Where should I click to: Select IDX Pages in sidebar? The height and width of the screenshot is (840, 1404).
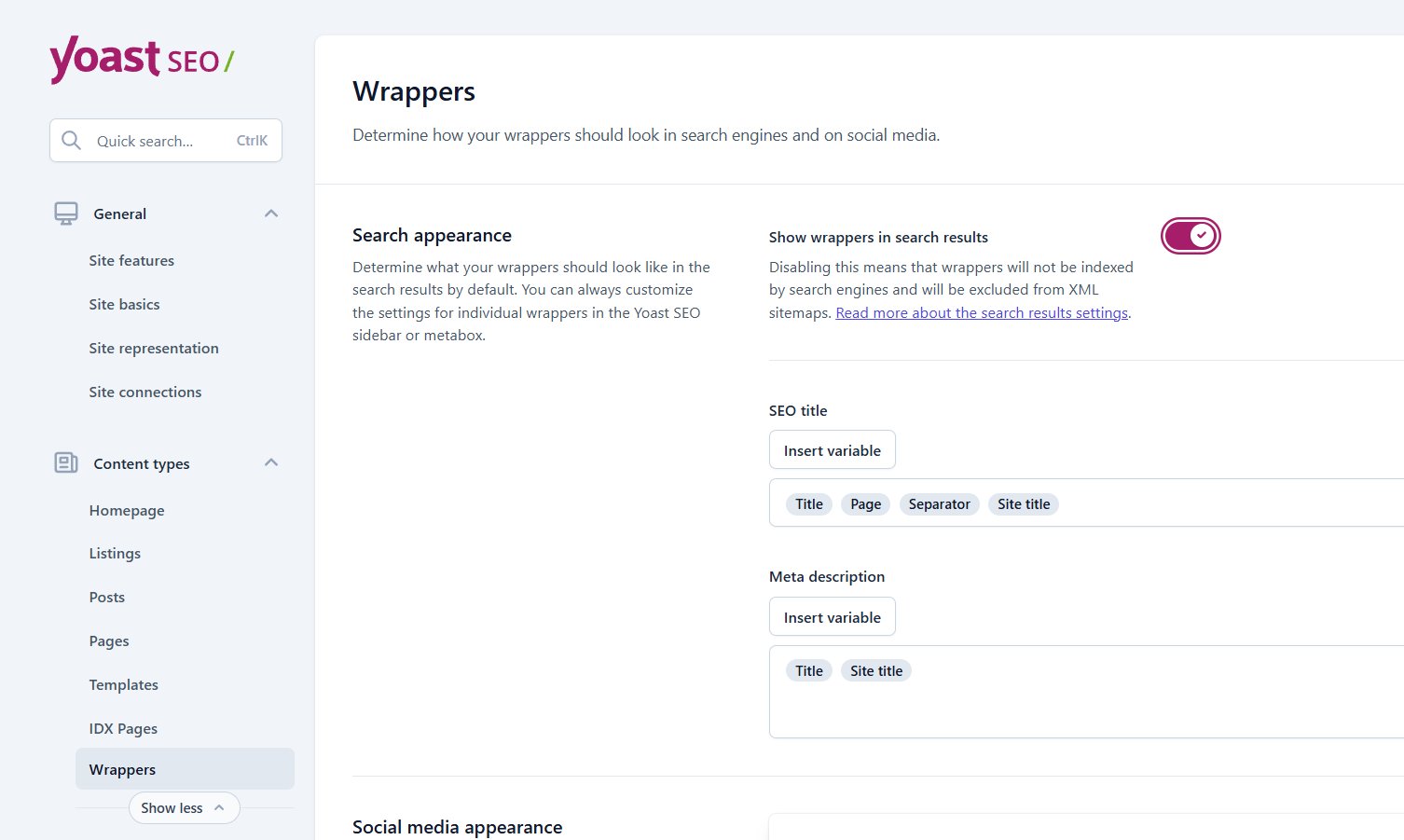[123, 729]
